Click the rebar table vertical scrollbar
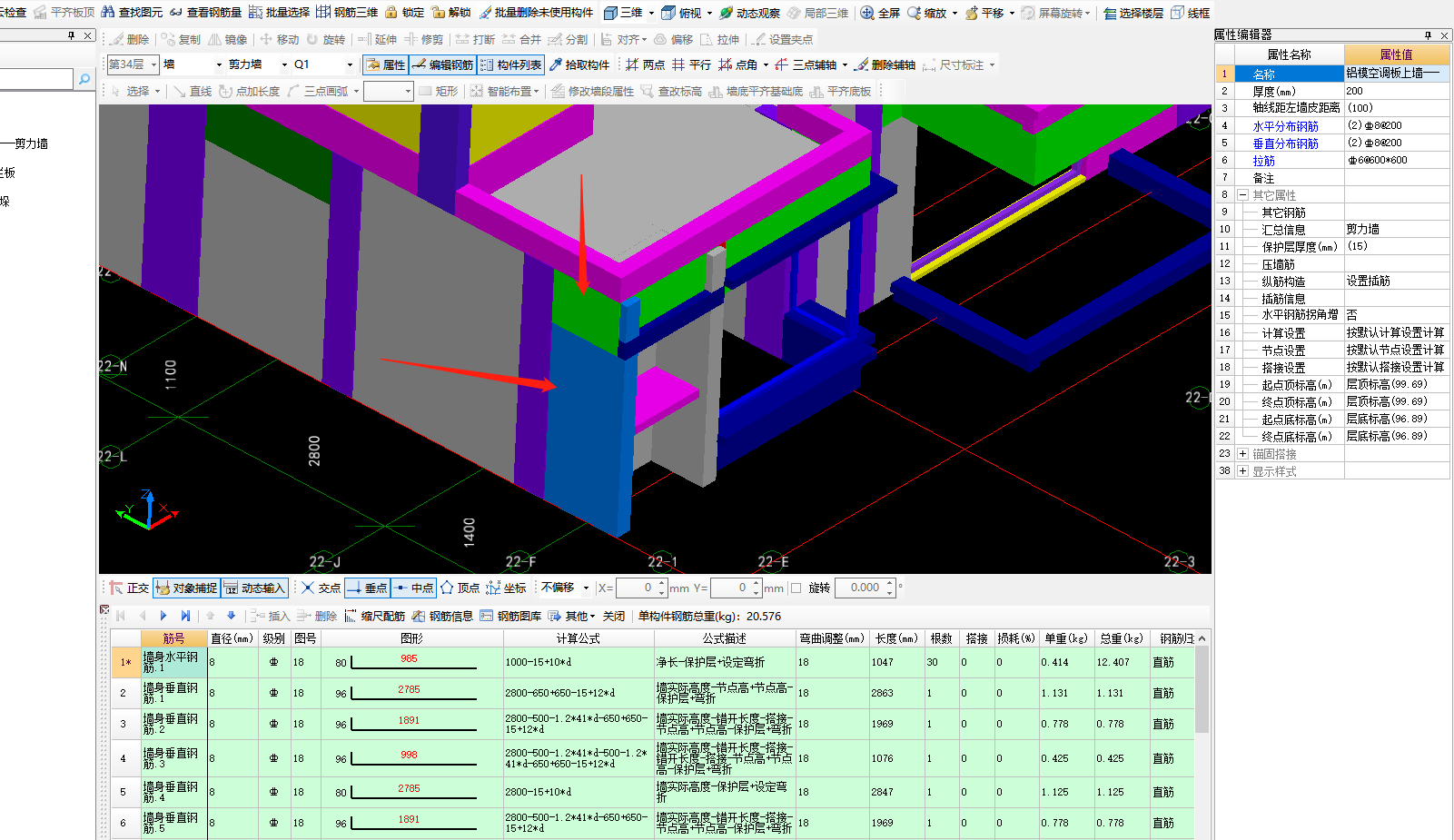This screenshot has height=840, width=1454. pyautogui.click(x=1202, y=690)
